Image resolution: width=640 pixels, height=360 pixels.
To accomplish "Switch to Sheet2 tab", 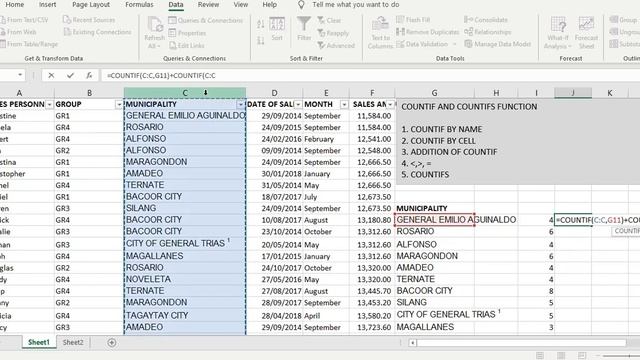I will point(73,342).
